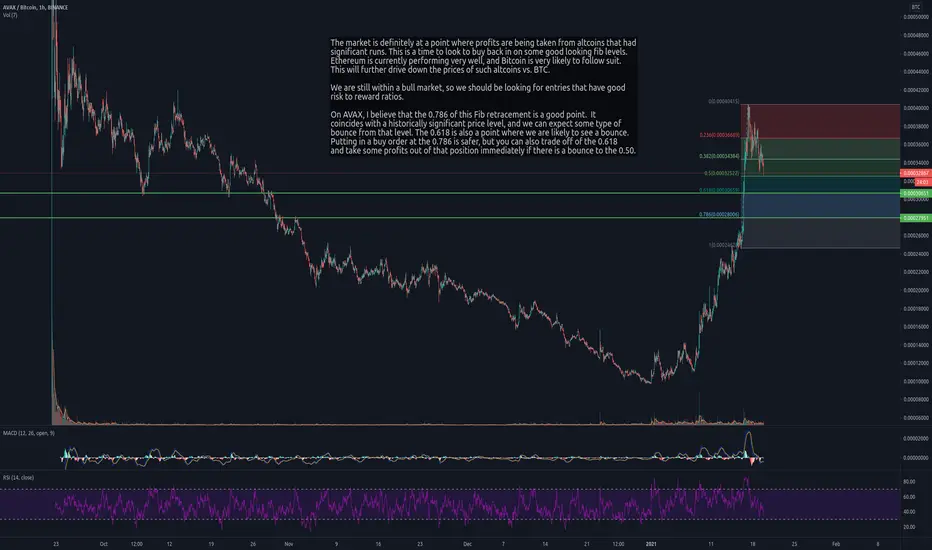Click the note paragraph beginning "On AVAX, I believe"
This screenshot has height=550, width=932.
[x=483, y=133]
